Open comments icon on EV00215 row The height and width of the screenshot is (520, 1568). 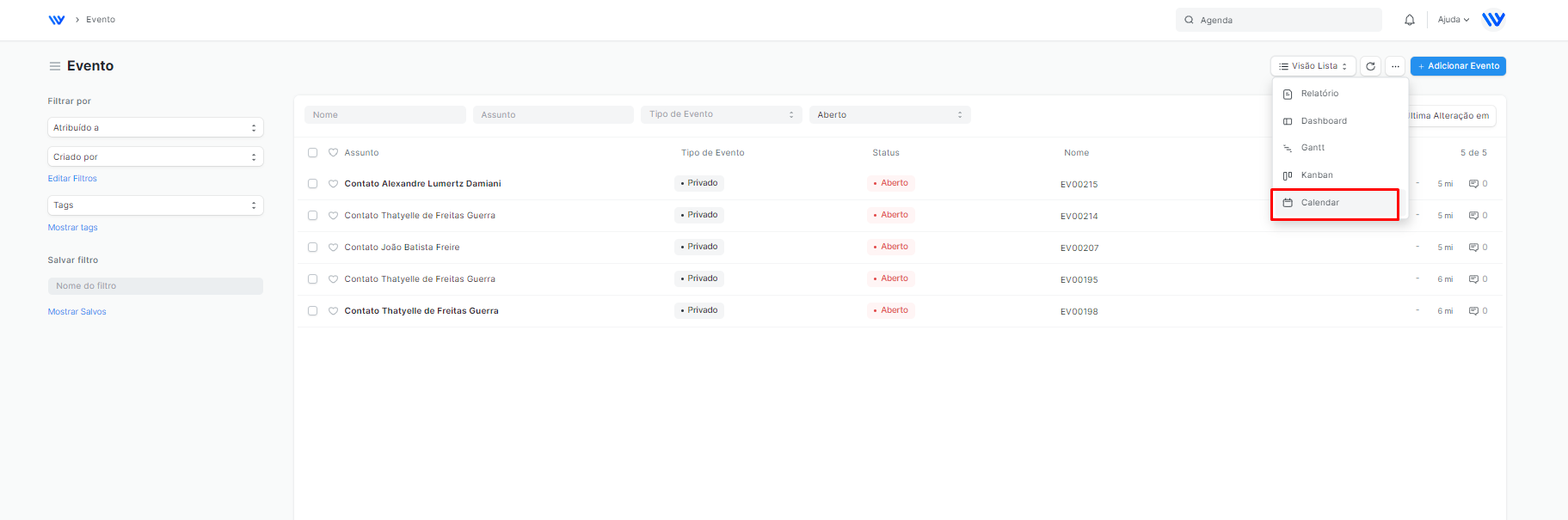(1473, 184)
